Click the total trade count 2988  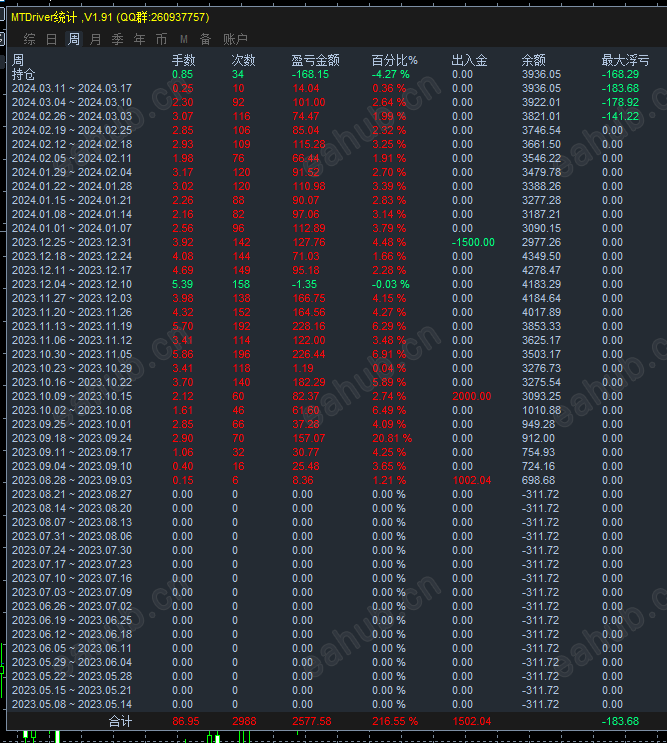pyautogui.click(x=244, y=722)
